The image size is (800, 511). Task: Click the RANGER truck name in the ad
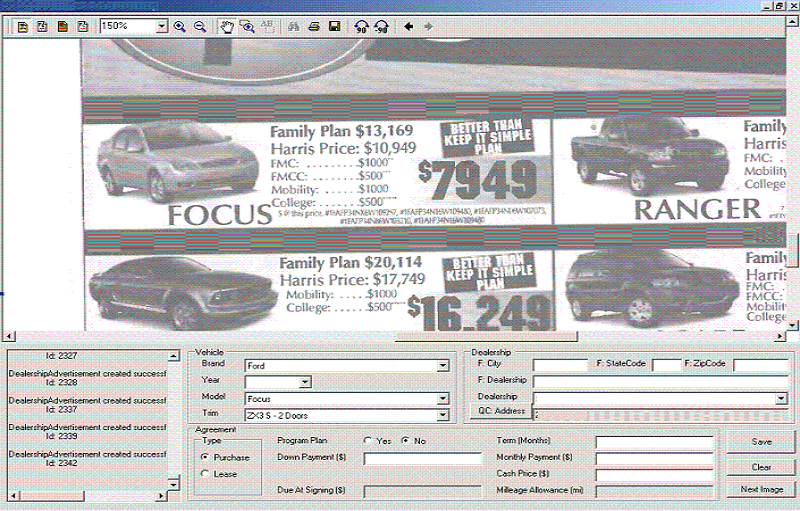(697, 210)
